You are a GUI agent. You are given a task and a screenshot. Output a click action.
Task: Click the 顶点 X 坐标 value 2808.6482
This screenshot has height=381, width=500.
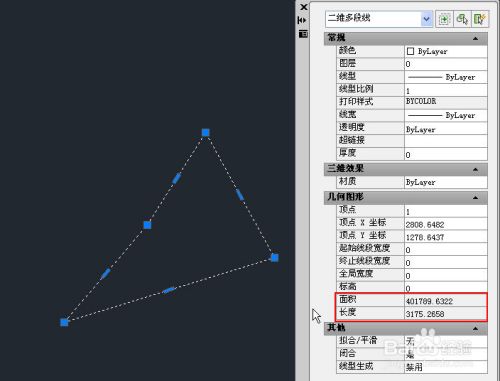coord(446,224)
